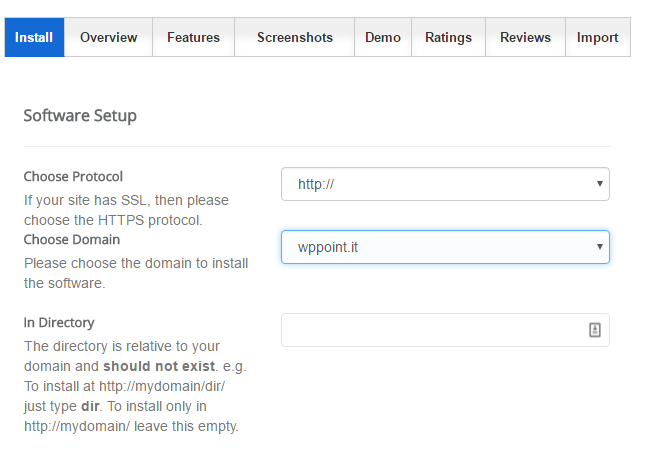Screen dimensions: 646x450
Task: Open the Choose Domain wppoint.it dropdown
Action: [445, 247]
